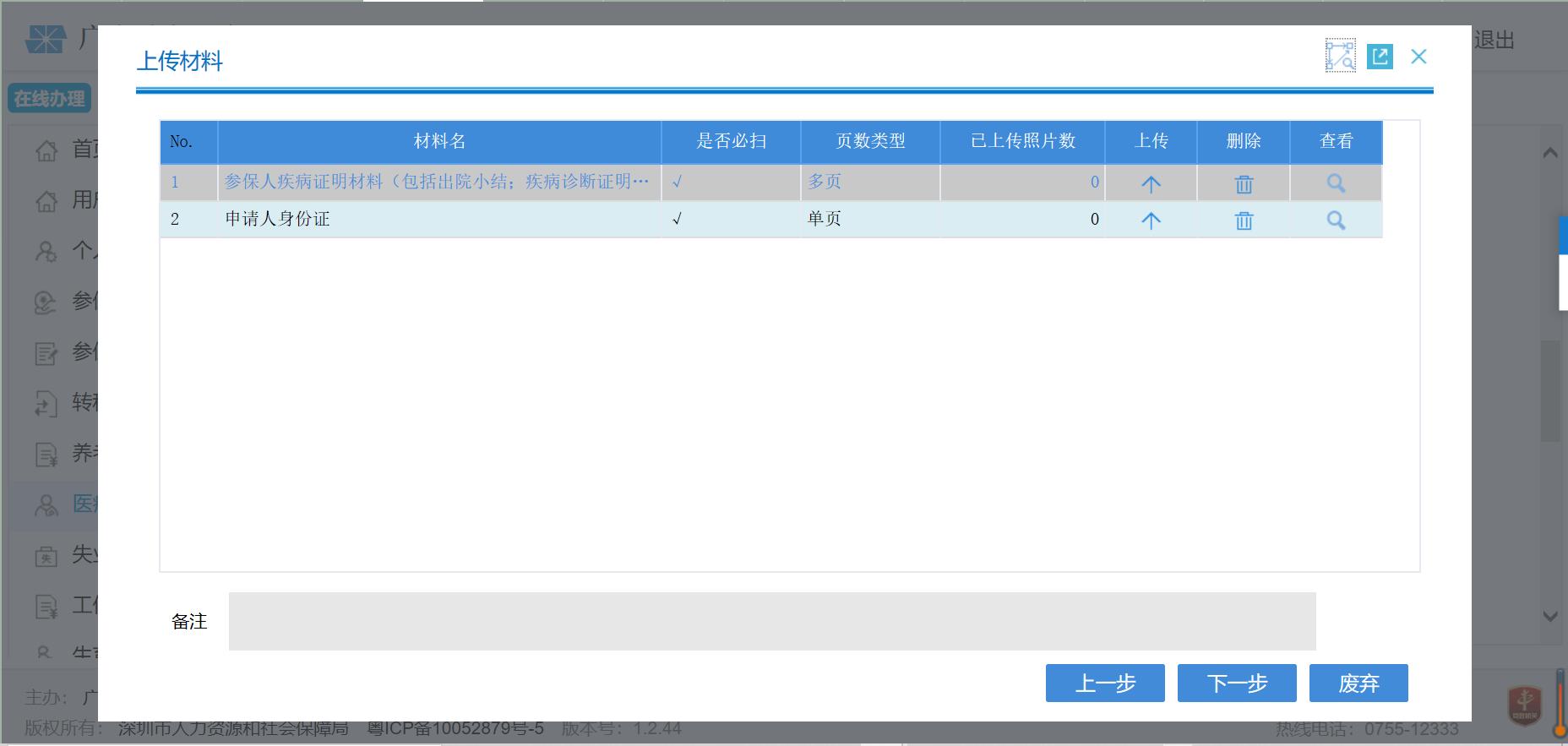The width and height of the screenshot is (1568, 746).
Task: Click background page scrollbar up arrow
Action: pos(1550,153)
